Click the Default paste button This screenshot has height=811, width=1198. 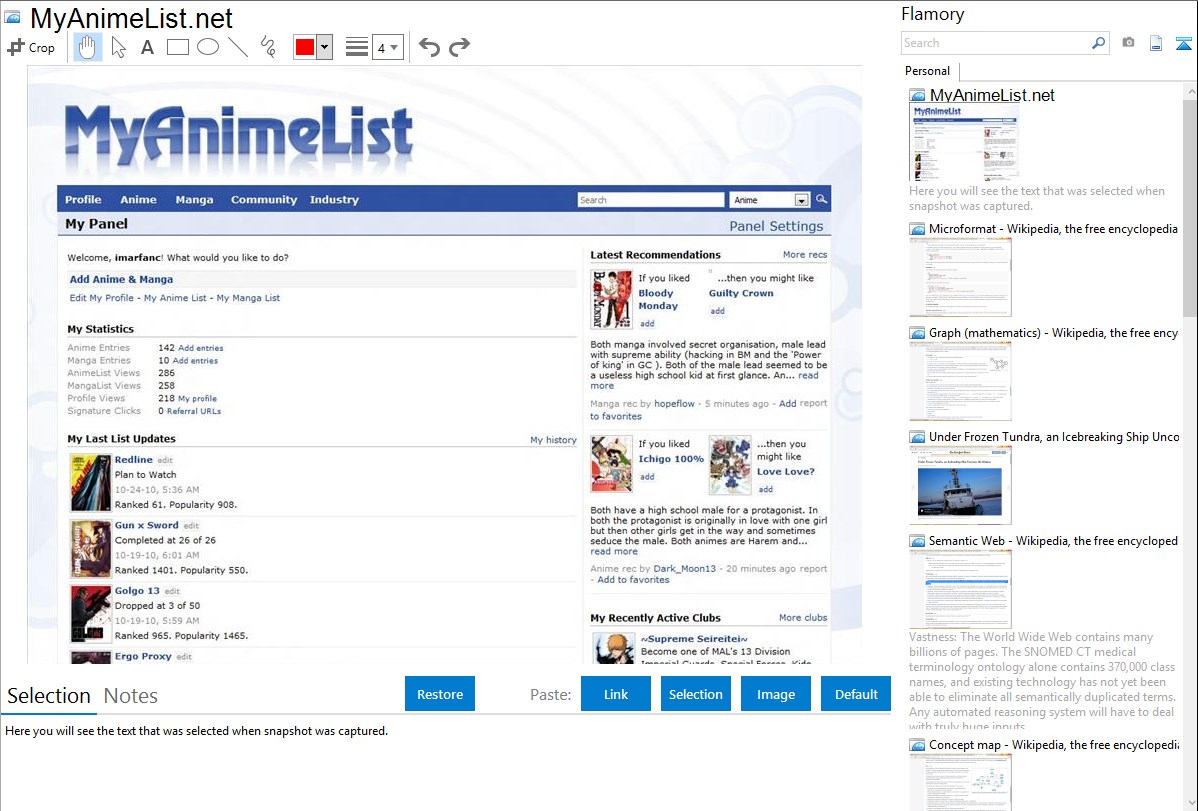(x=856, y=694)
